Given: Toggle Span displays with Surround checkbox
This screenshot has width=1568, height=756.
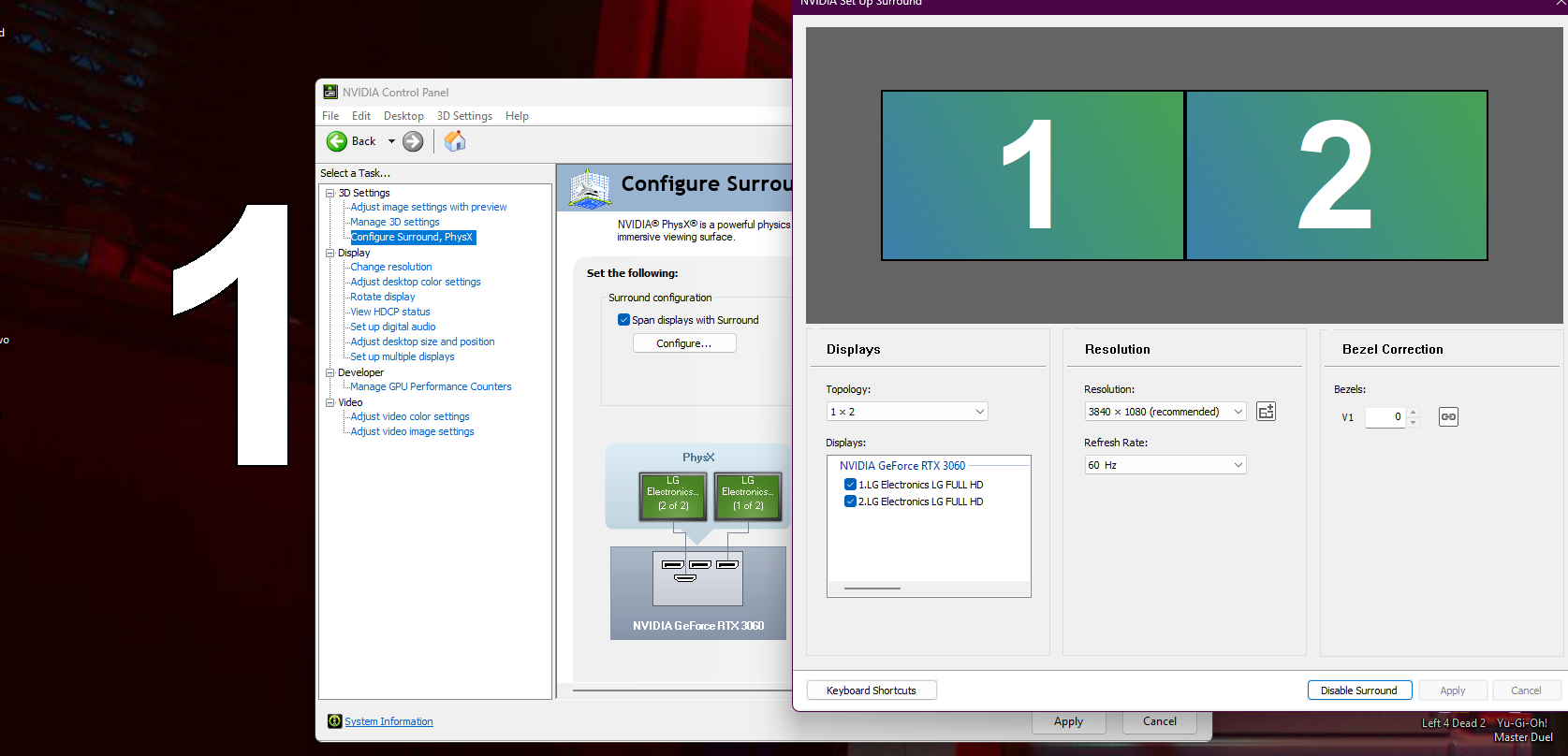Looking at the screenshot, I should (x=623, y=320).
